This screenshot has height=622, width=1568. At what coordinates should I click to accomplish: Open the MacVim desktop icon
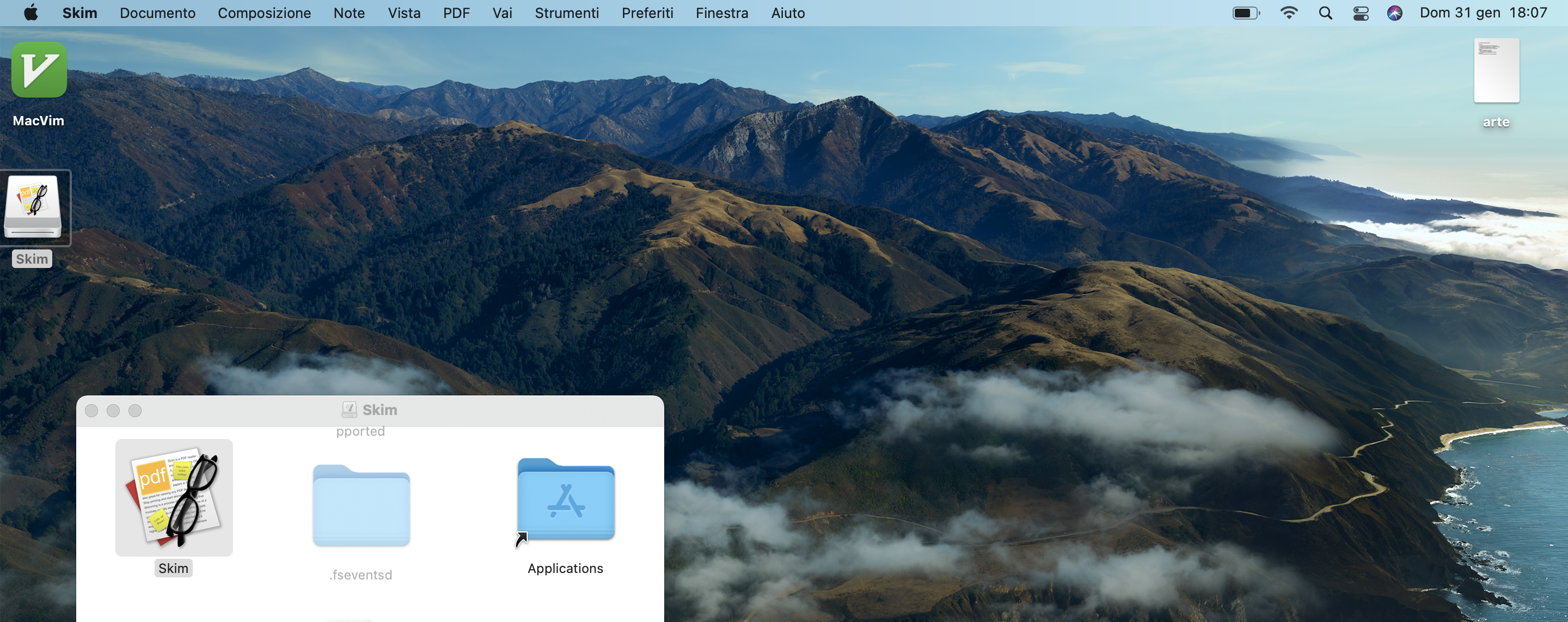click(39, 70)
